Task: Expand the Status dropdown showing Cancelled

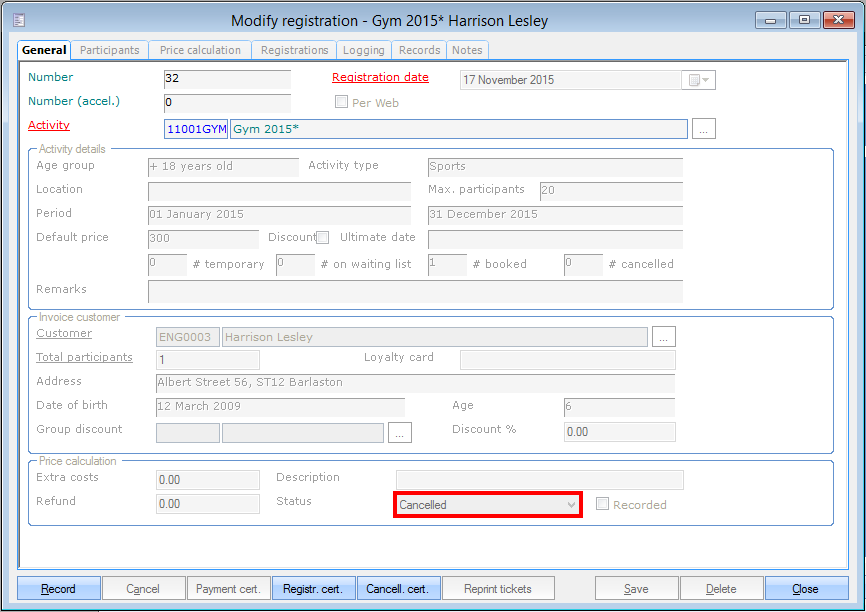Action: point(571,505)
